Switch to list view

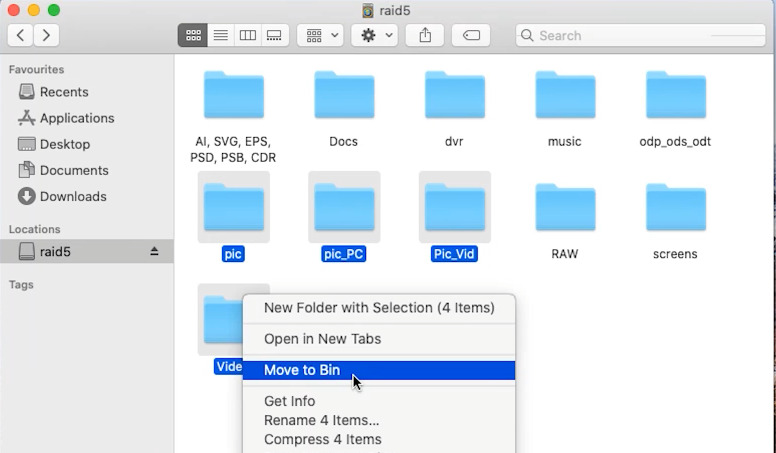click(x=221, y=35)
